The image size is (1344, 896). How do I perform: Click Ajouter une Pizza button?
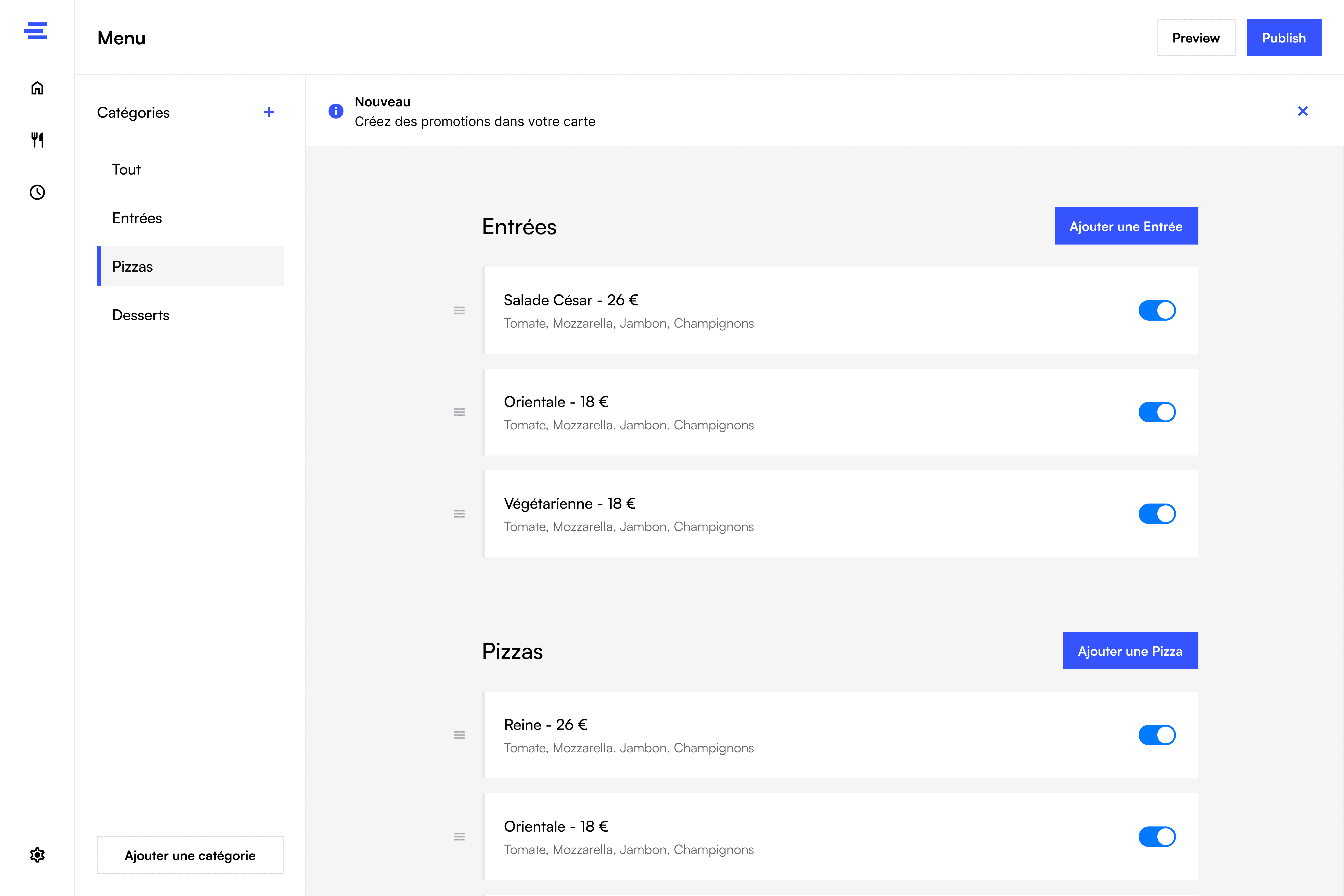click(x=1130, y=651)
